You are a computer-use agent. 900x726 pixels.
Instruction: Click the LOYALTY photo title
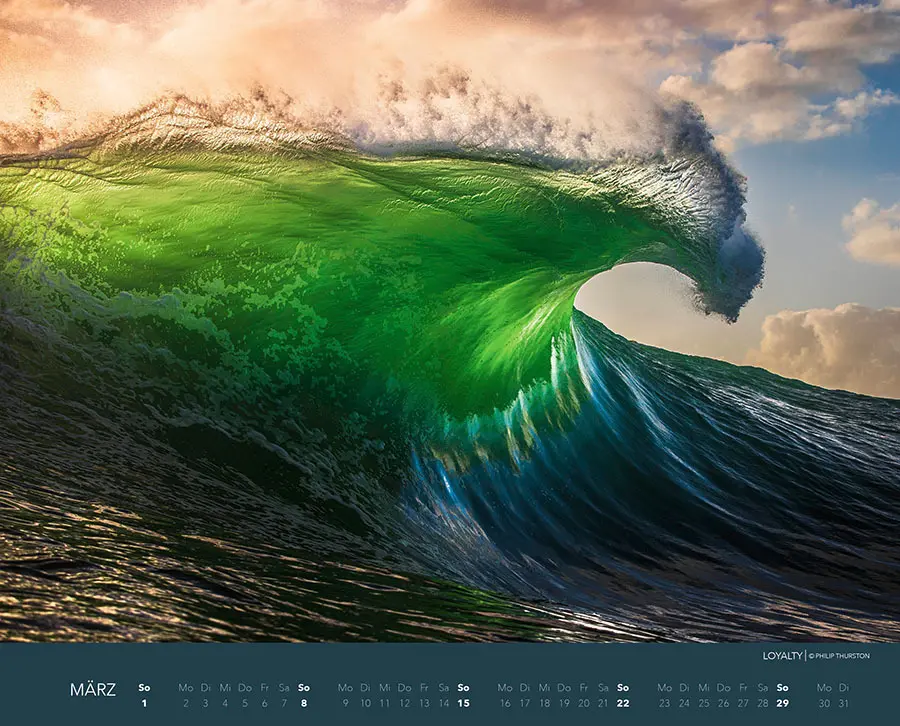782,655
